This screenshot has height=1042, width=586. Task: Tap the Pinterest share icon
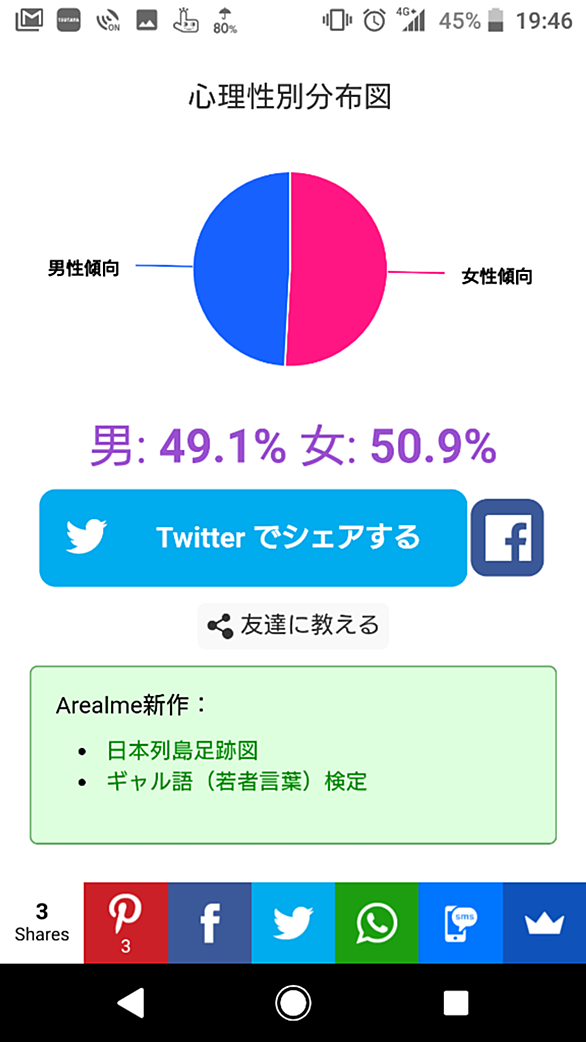tap(126, 922)
